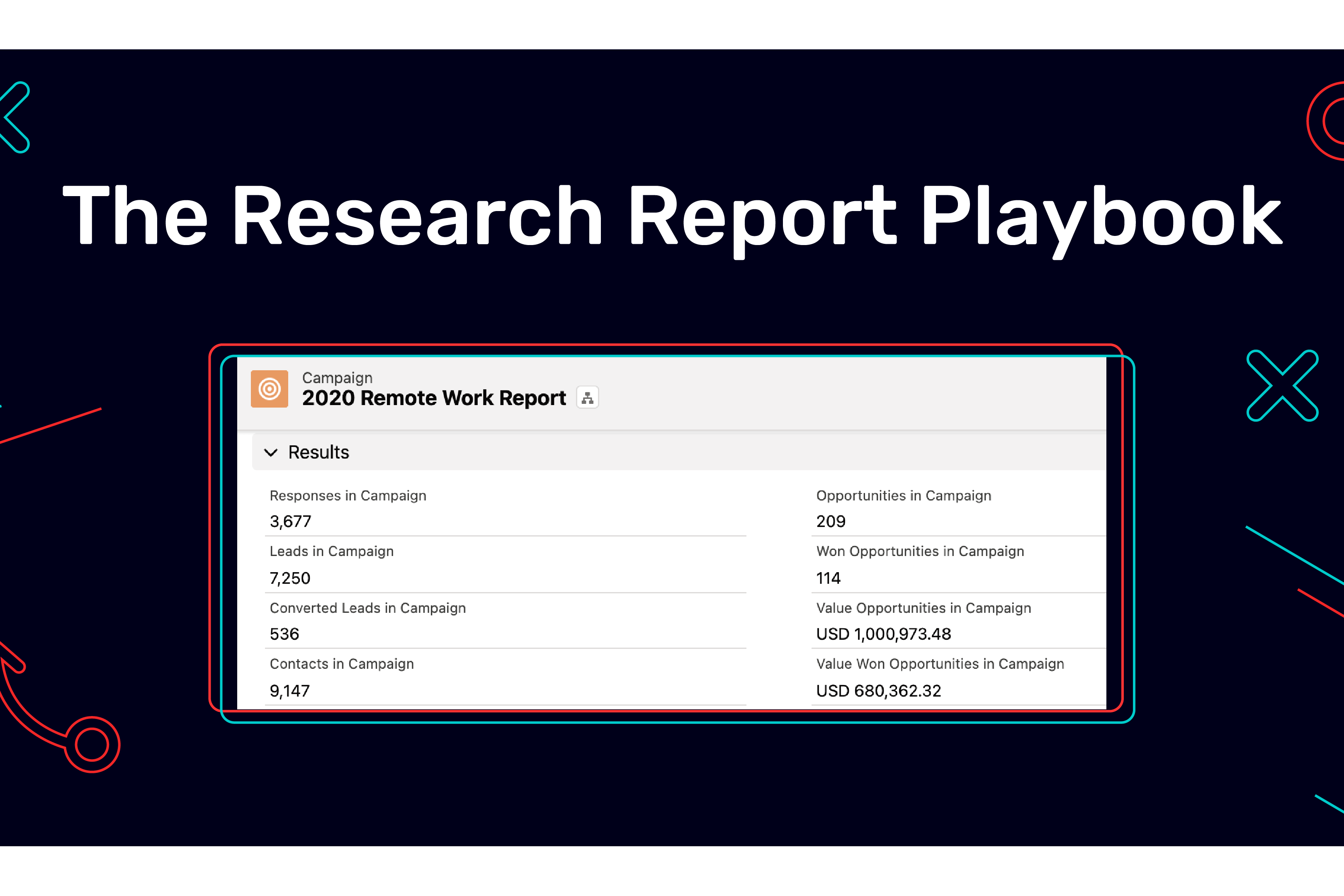
Task: Click the Won Opportunities value 114
Action: [x=828, y=578]
